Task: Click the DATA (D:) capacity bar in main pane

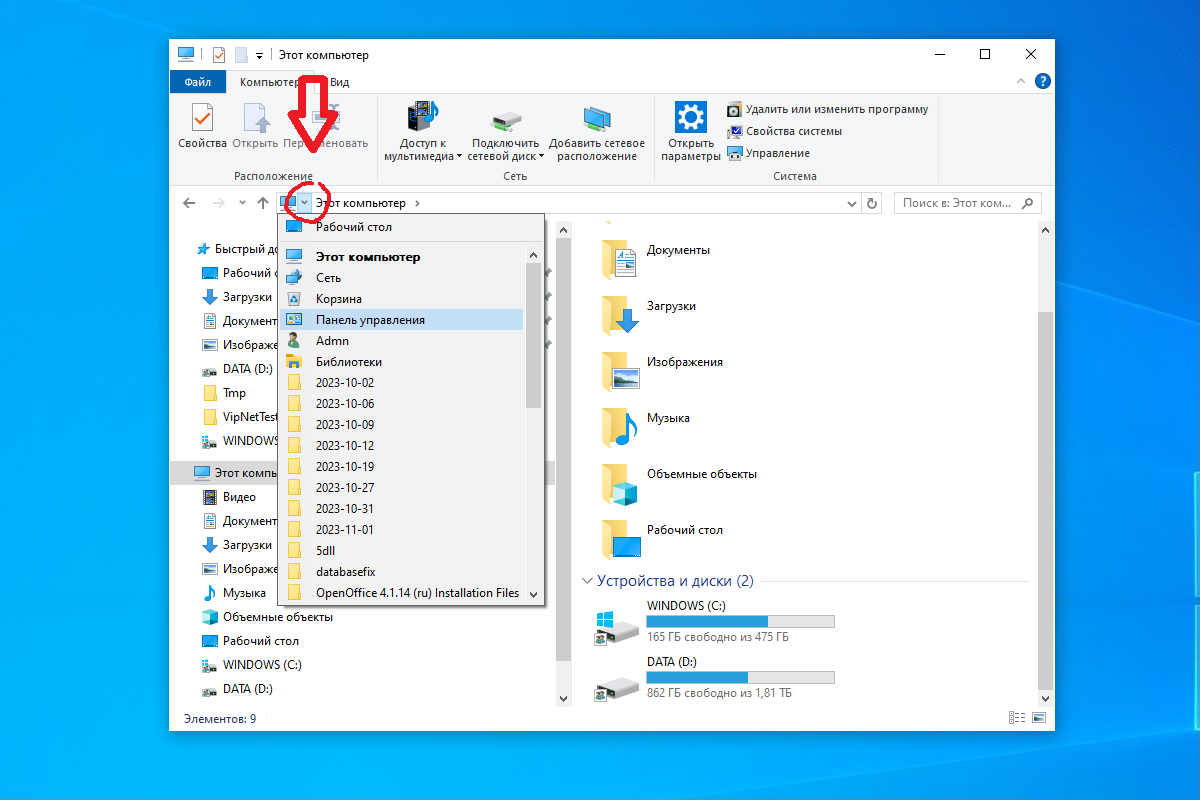Action: (x=741, y=678)
